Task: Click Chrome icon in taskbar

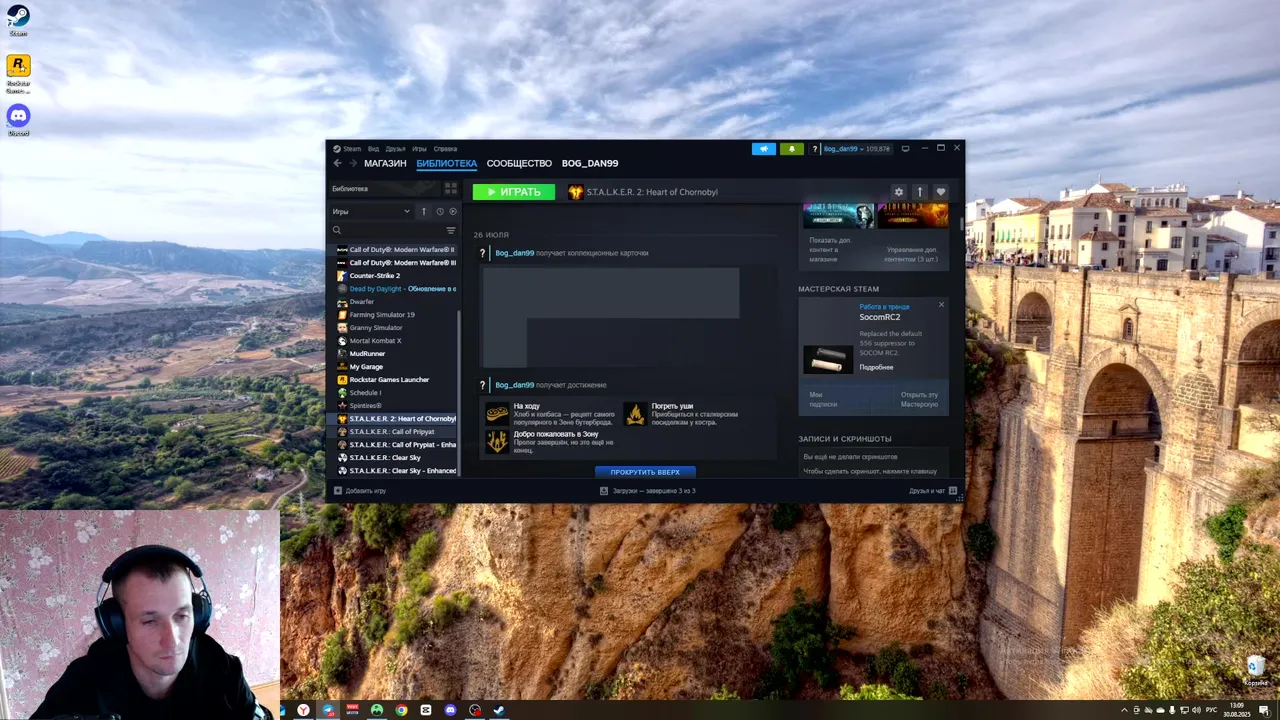Action: pyautogui.click(x=401, y=710)
